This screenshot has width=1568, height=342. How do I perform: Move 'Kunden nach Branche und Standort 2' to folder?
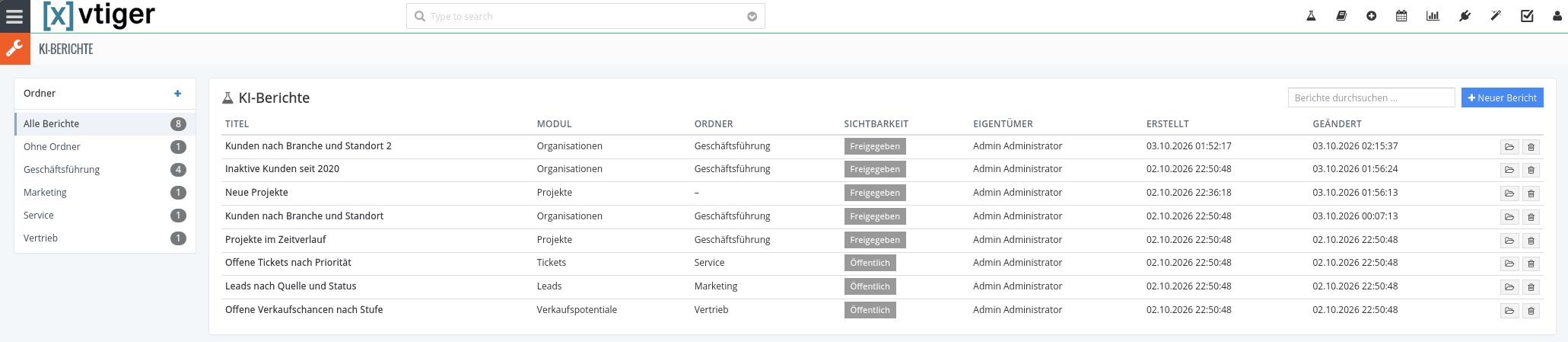click(x=1509, y=147)
